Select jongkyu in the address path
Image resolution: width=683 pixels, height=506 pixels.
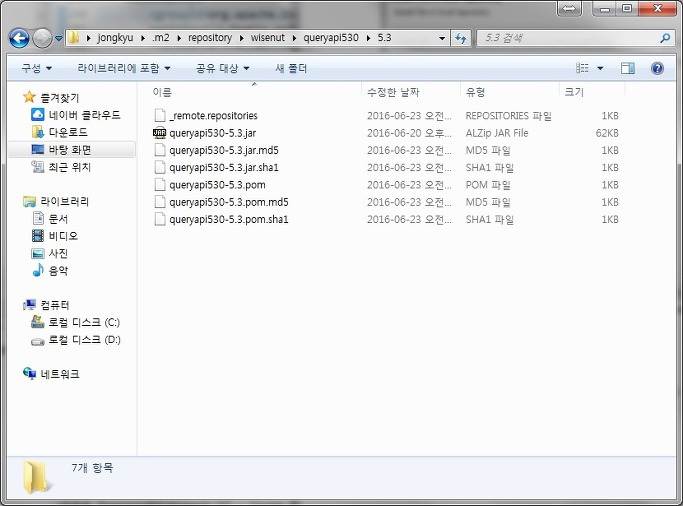115,38
